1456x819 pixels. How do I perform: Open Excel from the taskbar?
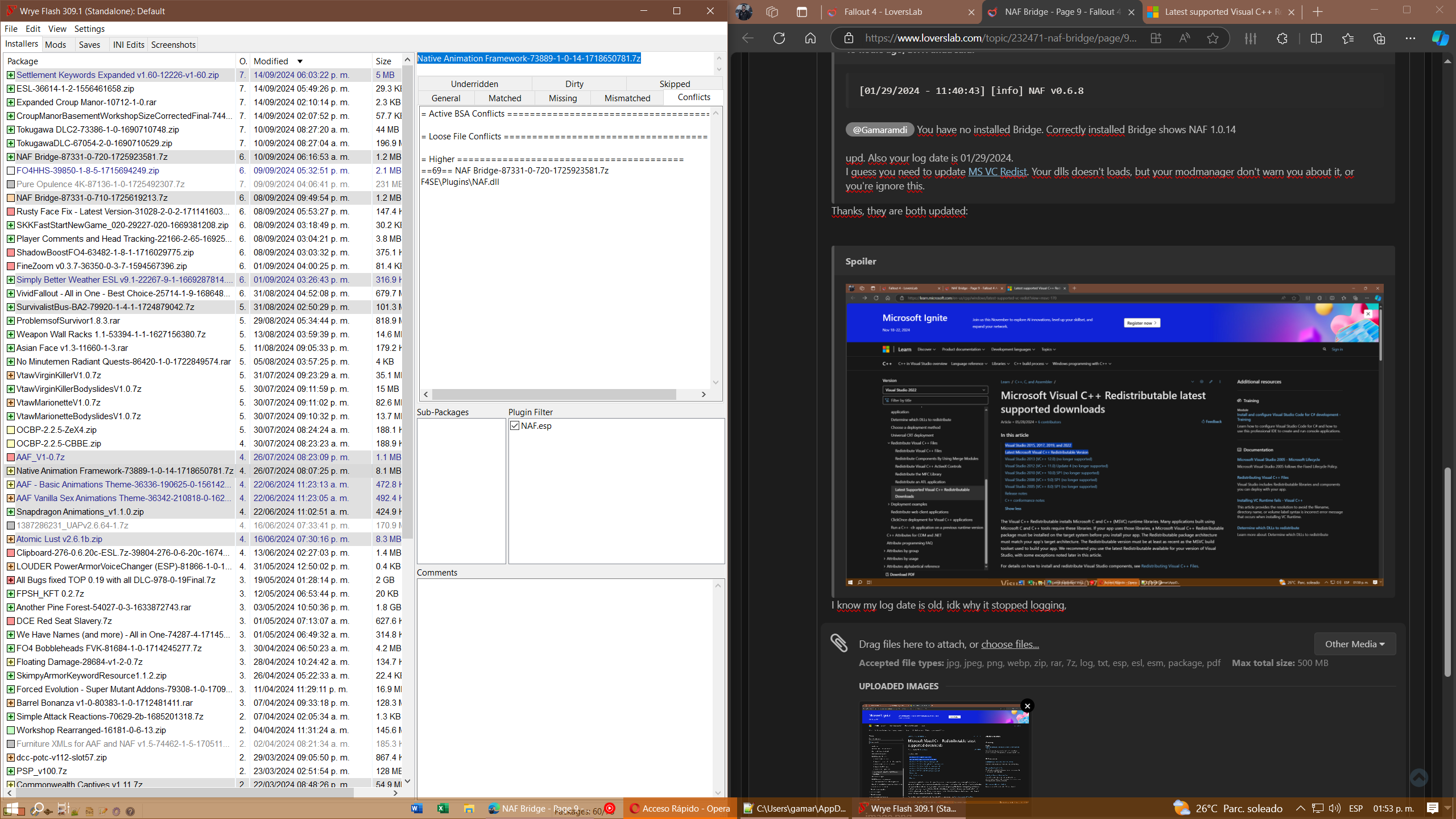(x=442, y=808)
